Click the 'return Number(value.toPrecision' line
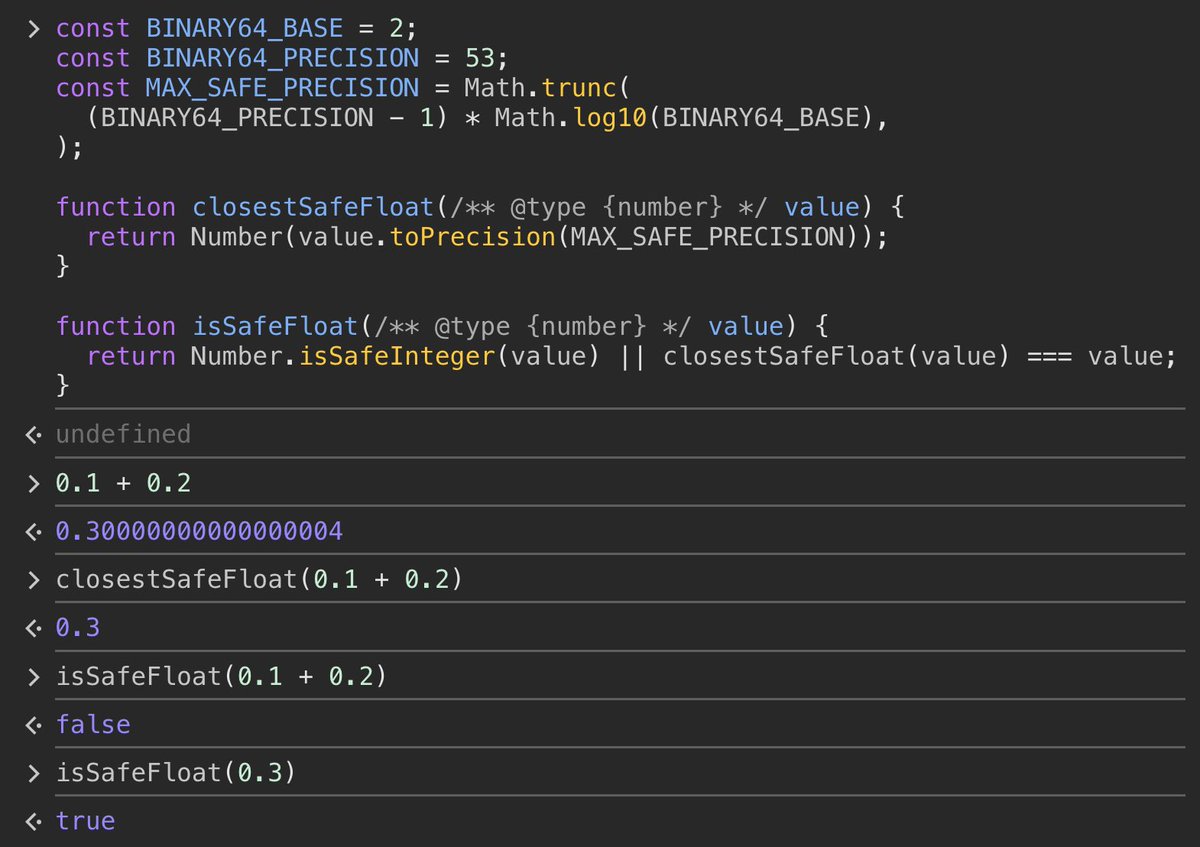1200x847 pixels. pos(487,237)
